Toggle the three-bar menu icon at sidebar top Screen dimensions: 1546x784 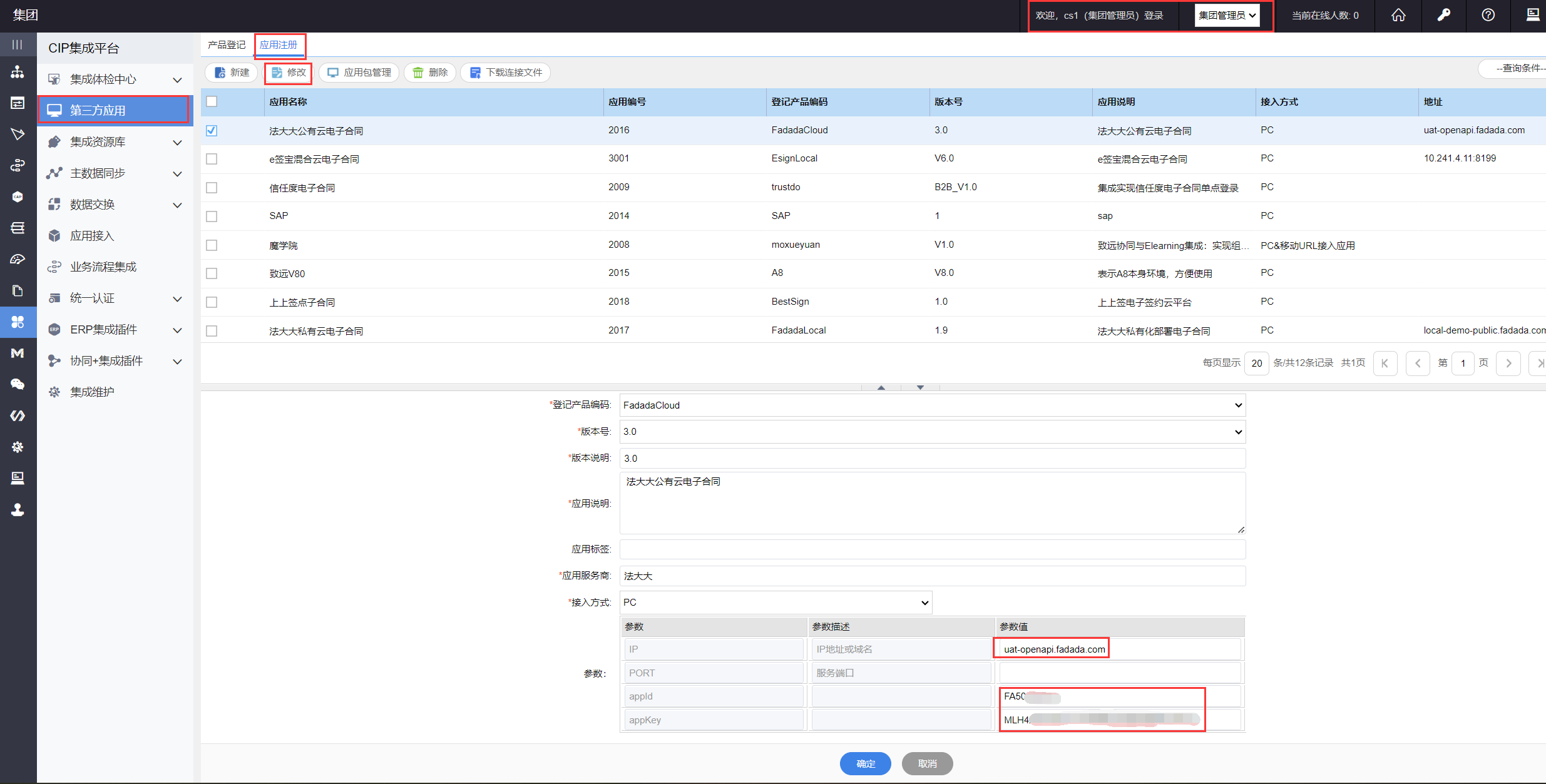click(18, 44)
